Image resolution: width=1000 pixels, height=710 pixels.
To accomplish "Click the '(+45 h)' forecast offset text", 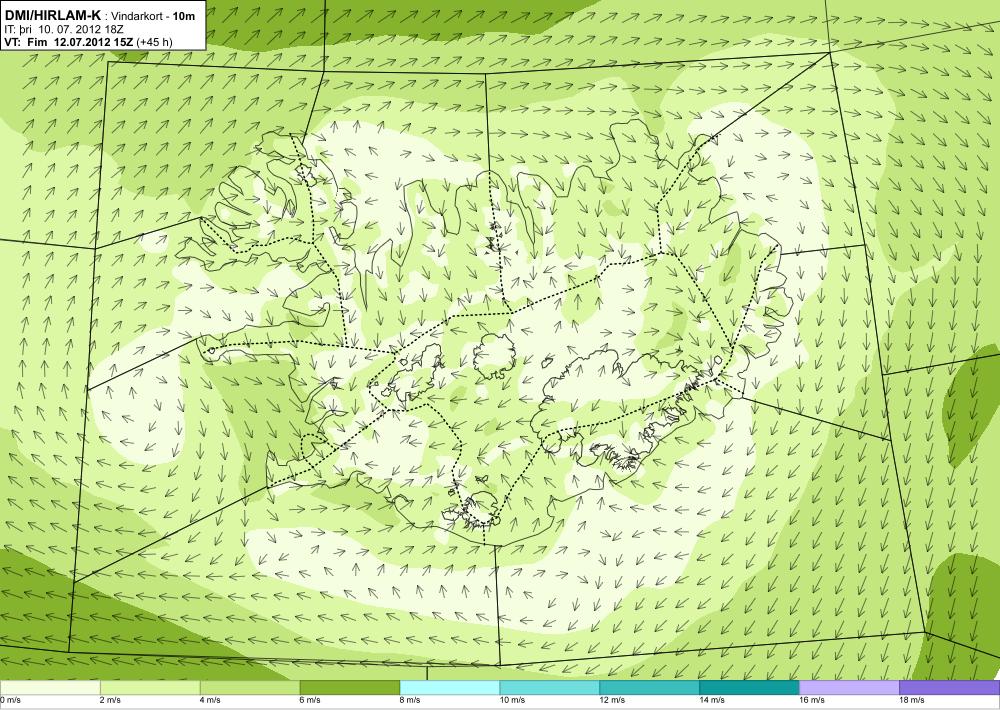I will coord(154,43).
